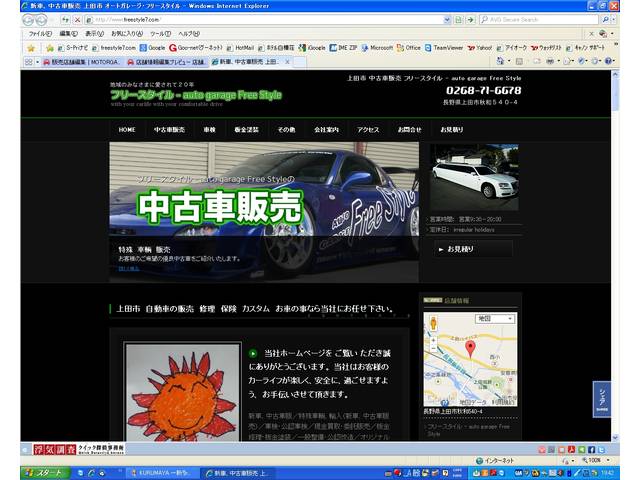The height and width of the screenshot is (480, 640).
Task: Open the Microsoft favorites bookmark
Action: tap(377, 48)
